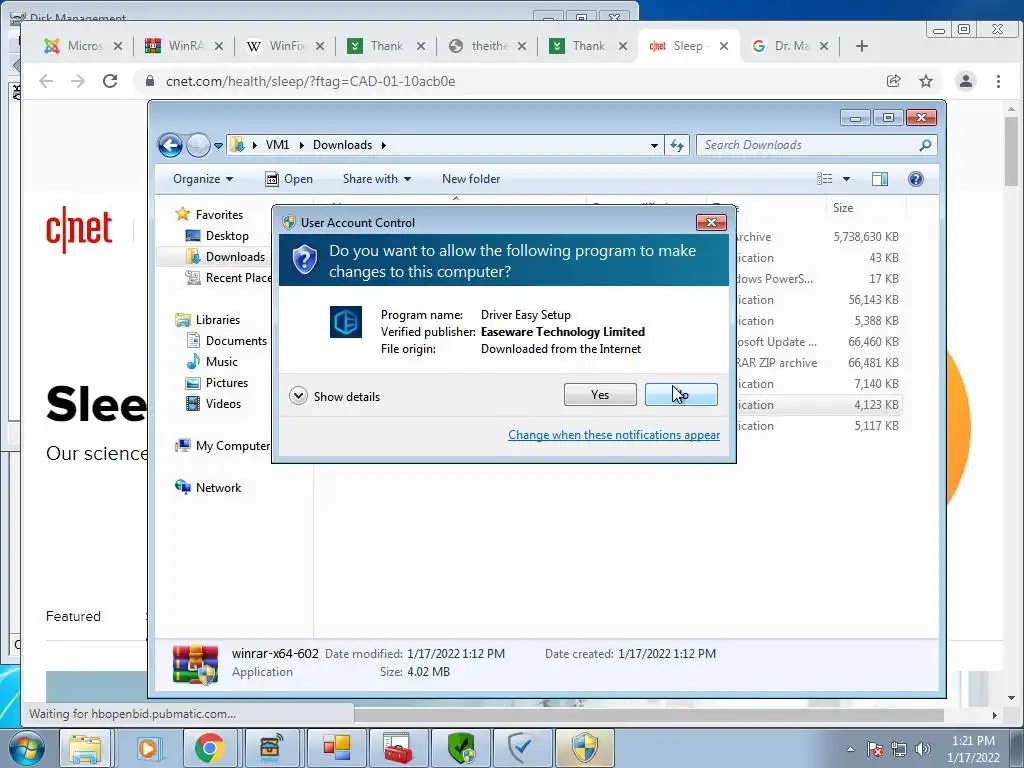Refresh the Downloads folder view

click(677, 145)
